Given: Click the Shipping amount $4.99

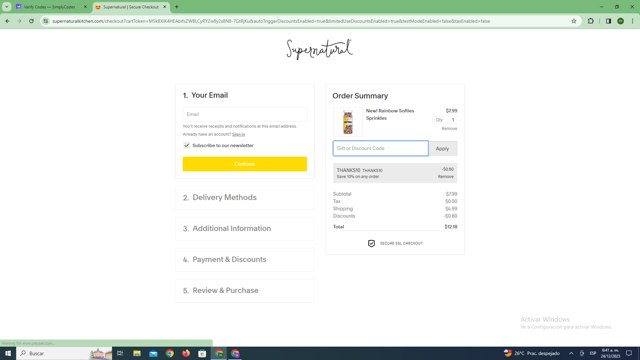Looking at the screenshot, I should pyautogui.click(x=451, y=209).
